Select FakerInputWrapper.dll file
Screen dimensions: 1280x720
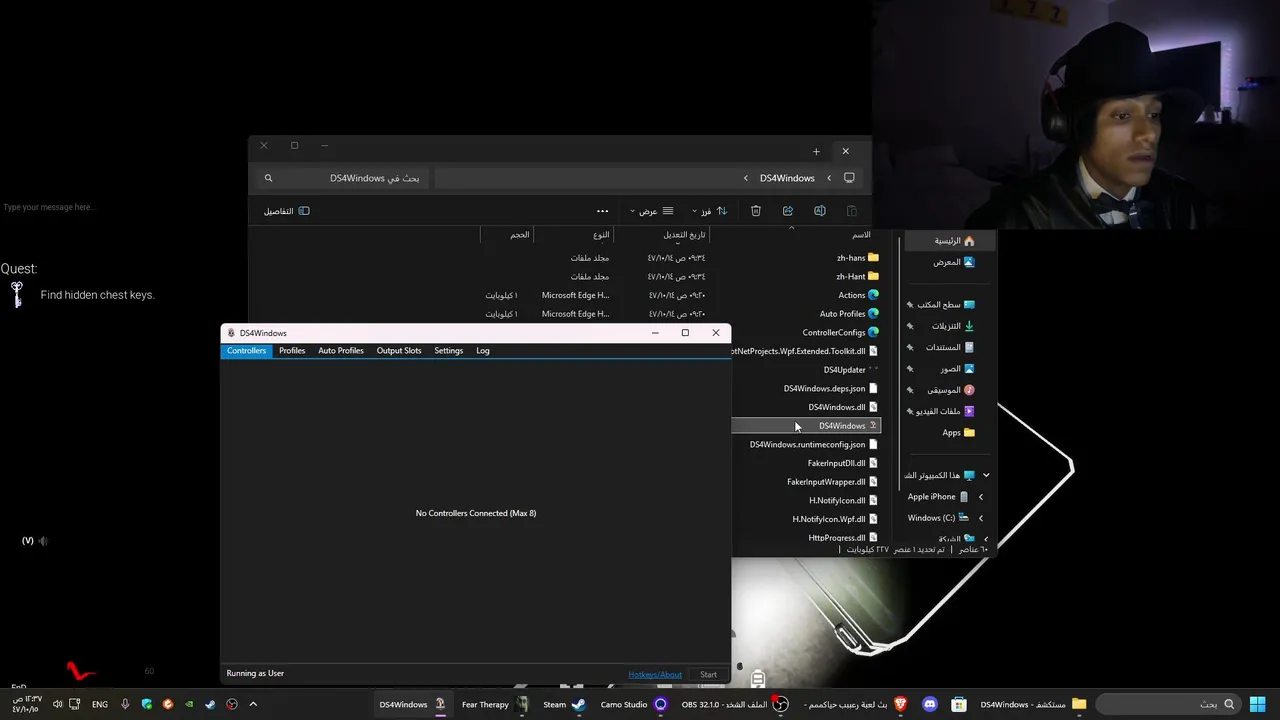833,482
